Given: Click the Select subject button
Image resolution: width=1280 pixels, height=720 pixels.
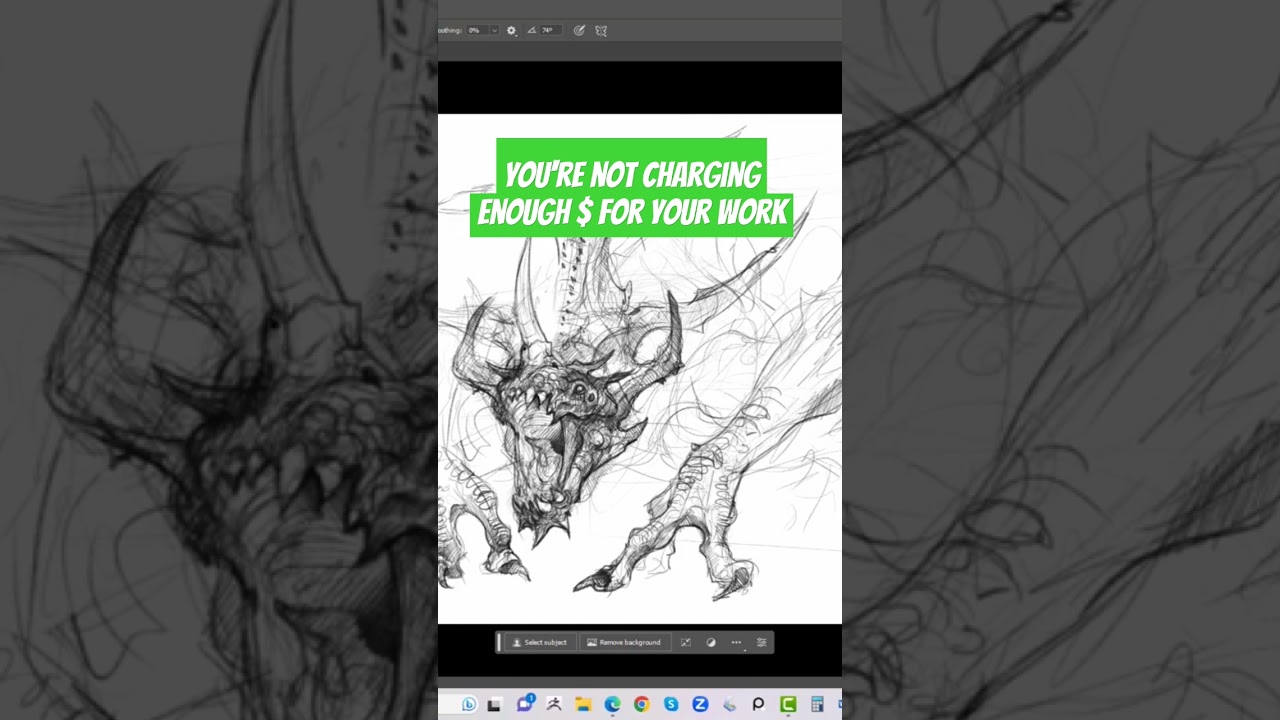Looking at the screenshot, I should 539,642.
